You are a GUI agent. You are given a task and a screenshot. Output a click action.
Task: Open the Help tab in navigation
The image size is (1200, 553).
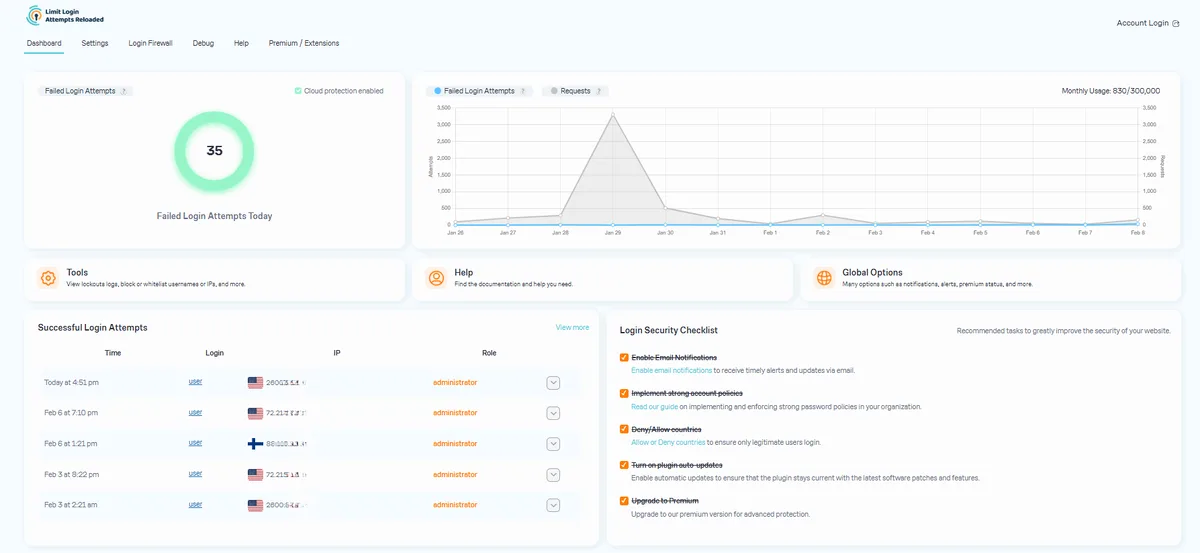click(x=241, y=43)
